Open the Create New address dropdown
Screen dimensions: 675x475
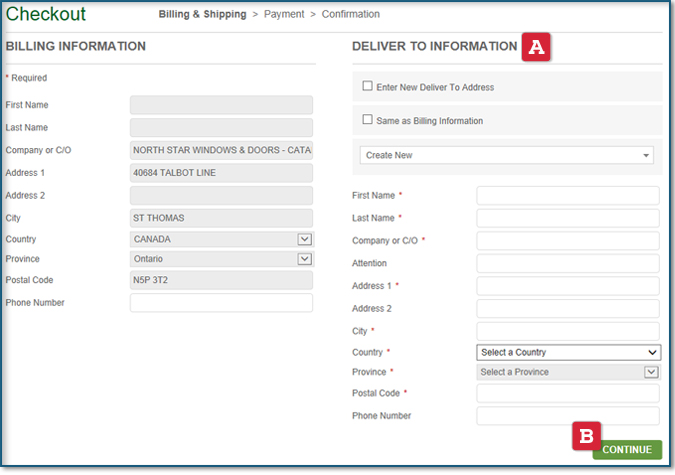click(506, 155)
